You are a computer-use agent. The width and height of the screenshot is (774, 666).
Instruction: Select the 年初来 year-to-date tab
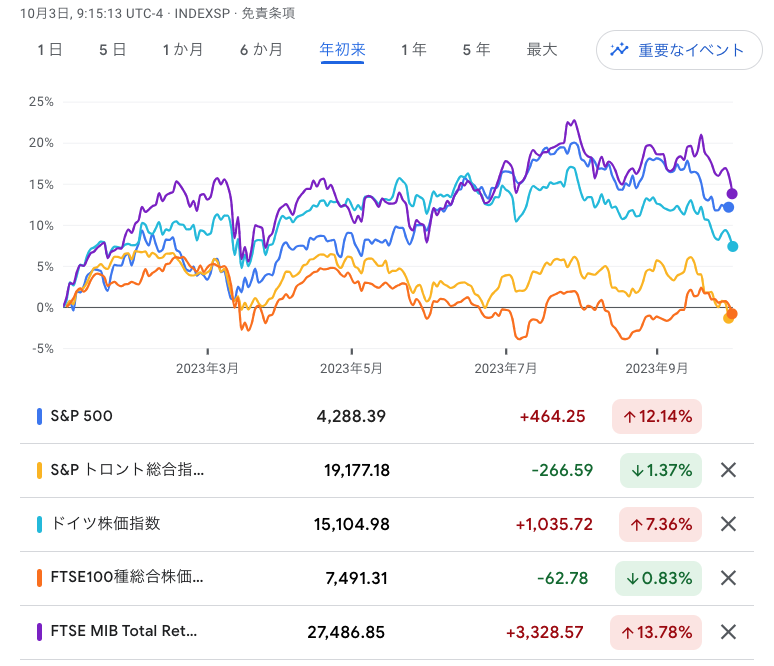[342, 50]
